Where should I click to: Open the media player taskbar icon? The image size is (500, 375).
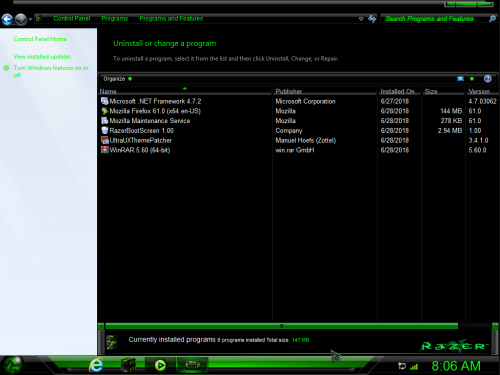tap(160, 365)
